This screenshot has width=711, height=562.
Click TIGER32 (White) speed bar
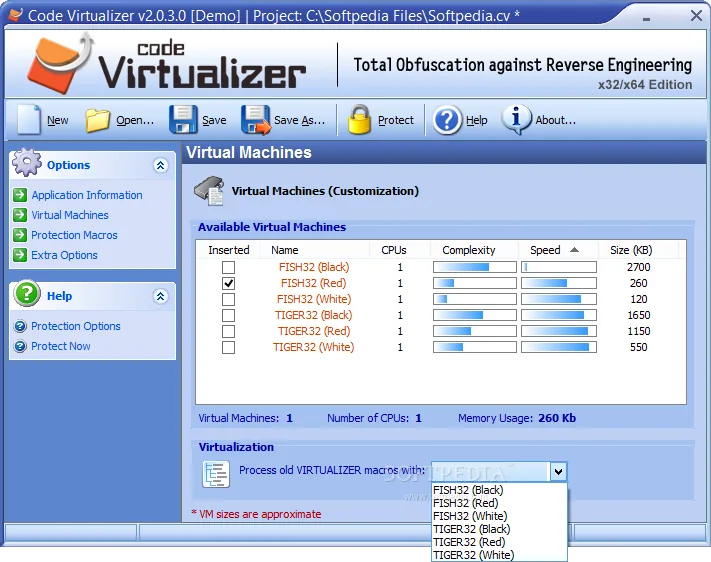click(x=559, y=347)
